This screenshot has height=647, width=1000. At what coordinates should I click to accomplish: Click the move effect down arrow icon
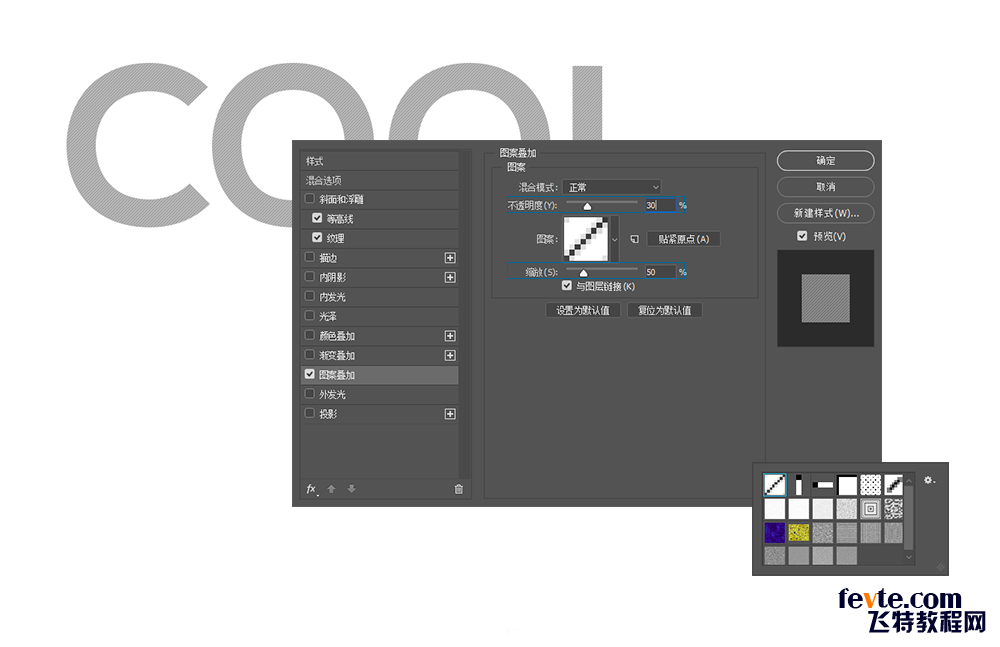pyautogui.click(x=351, y=489)
